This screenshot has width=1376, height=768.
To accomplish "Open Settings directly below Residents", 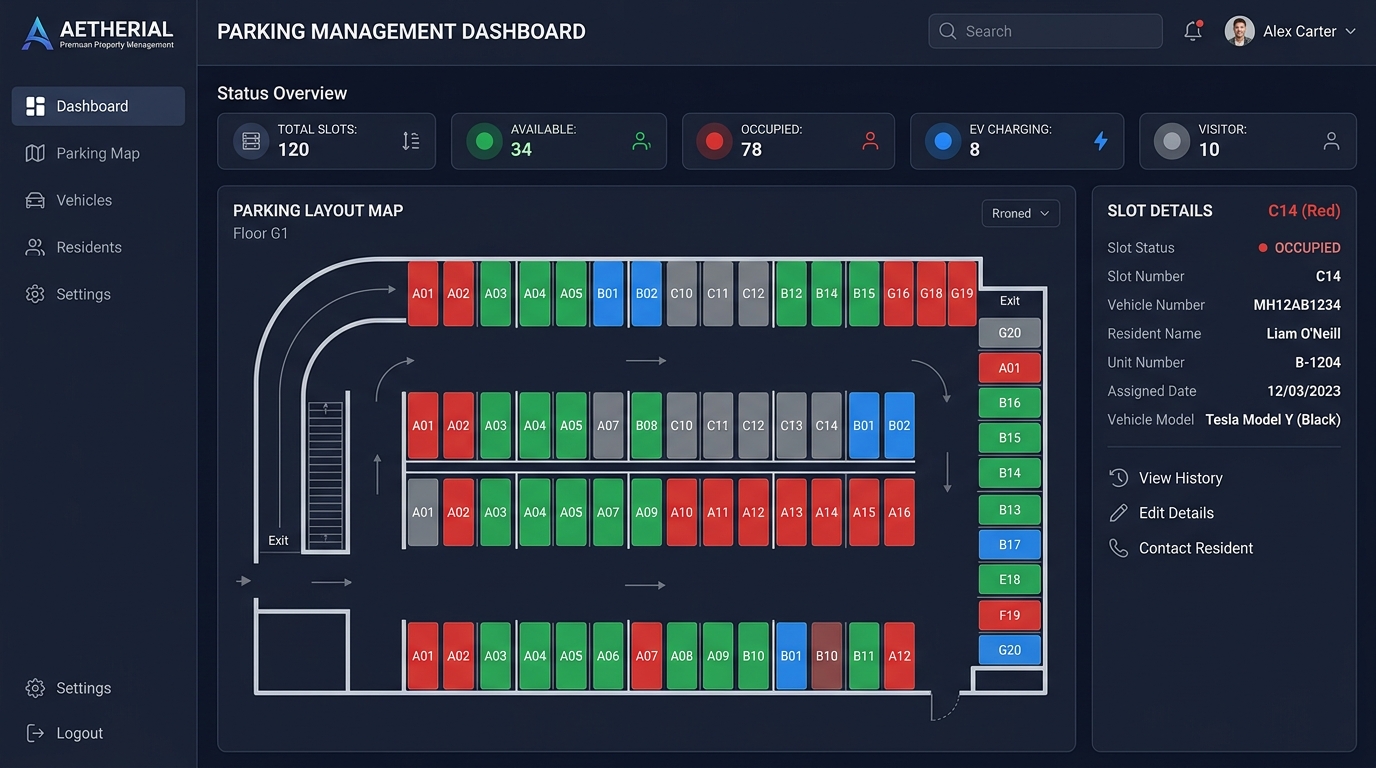I will (98, 294).
